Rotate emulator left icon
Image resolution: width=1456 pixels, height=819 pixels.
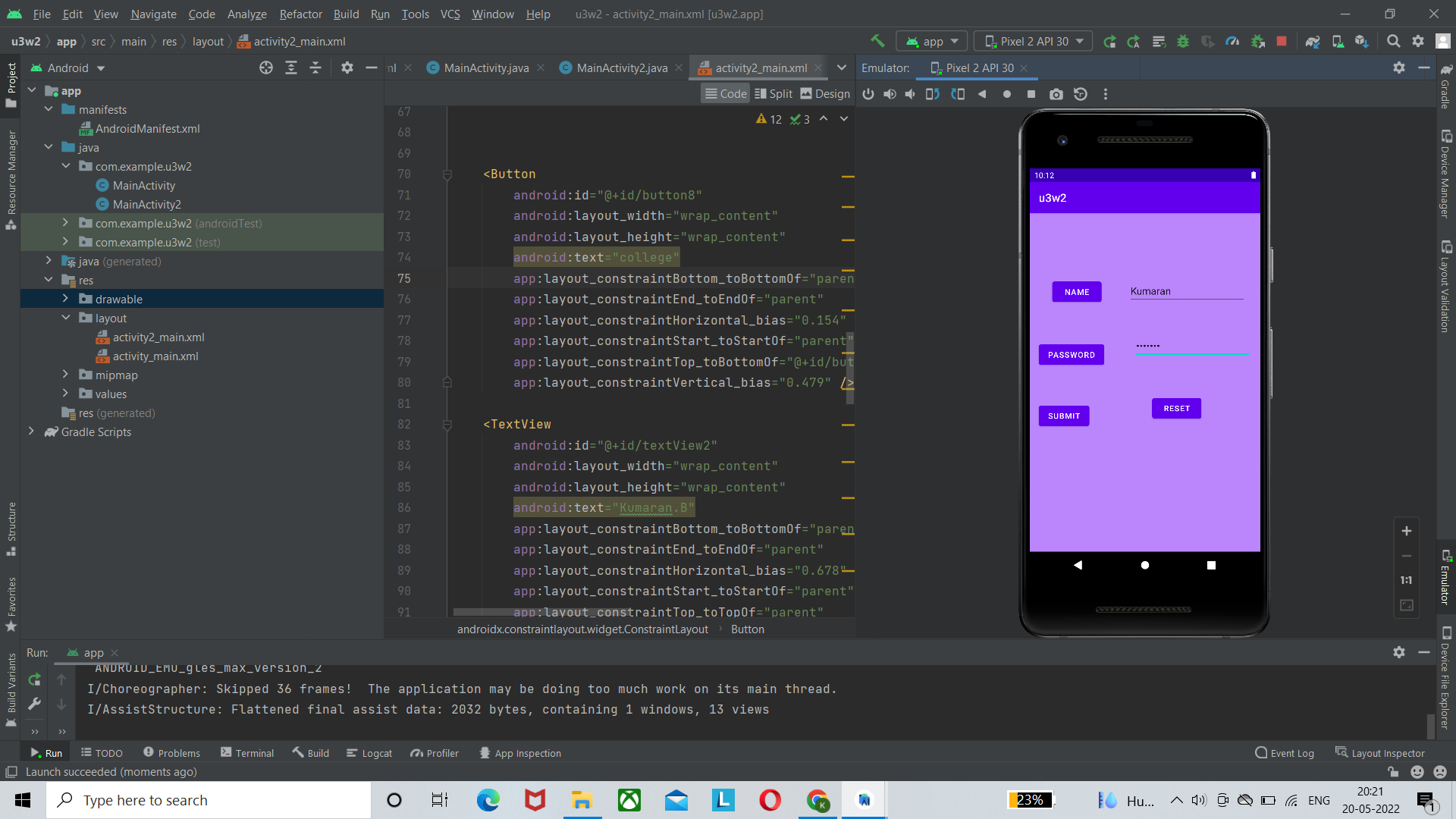click(933, 94)
